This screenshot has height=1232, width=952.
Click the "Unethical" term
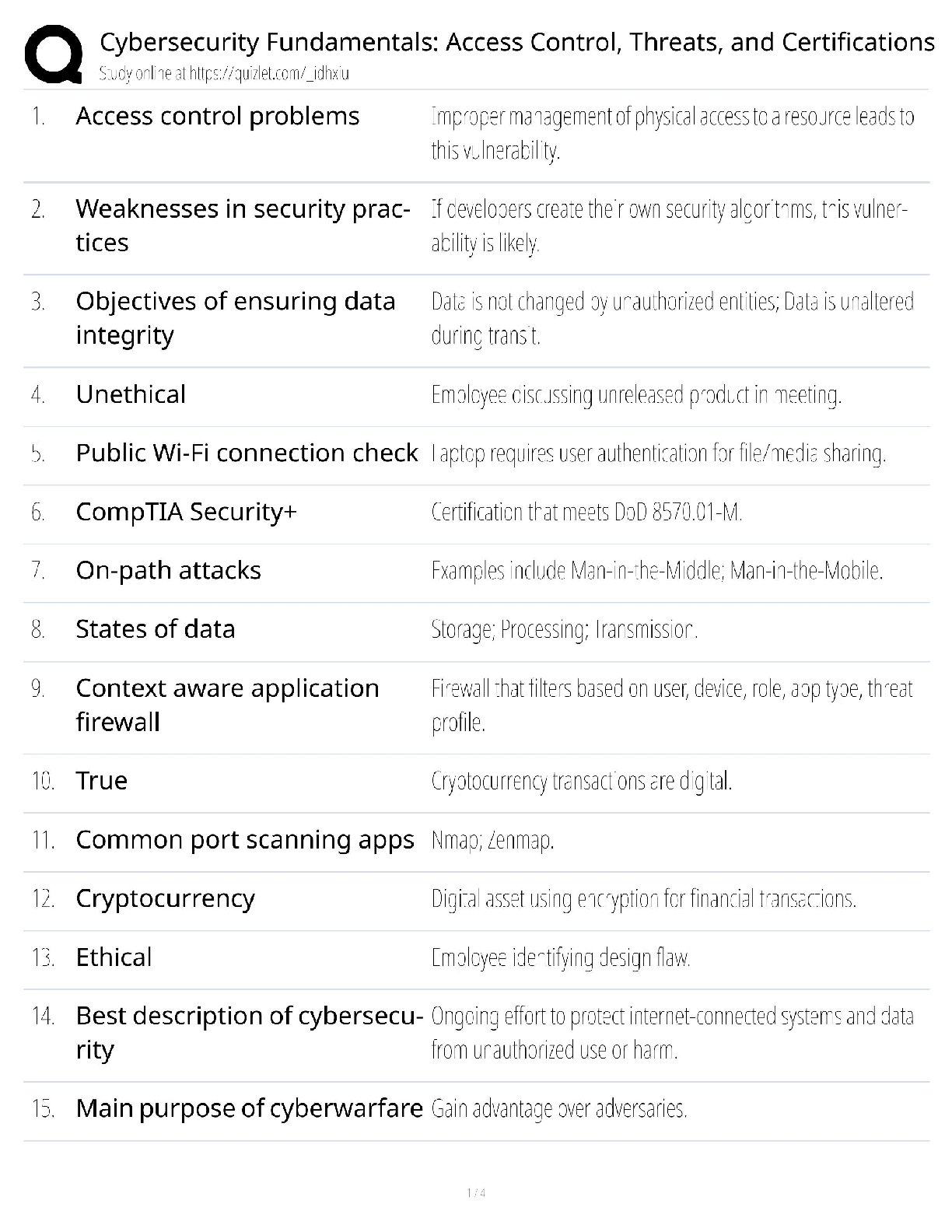coord(131,394)
